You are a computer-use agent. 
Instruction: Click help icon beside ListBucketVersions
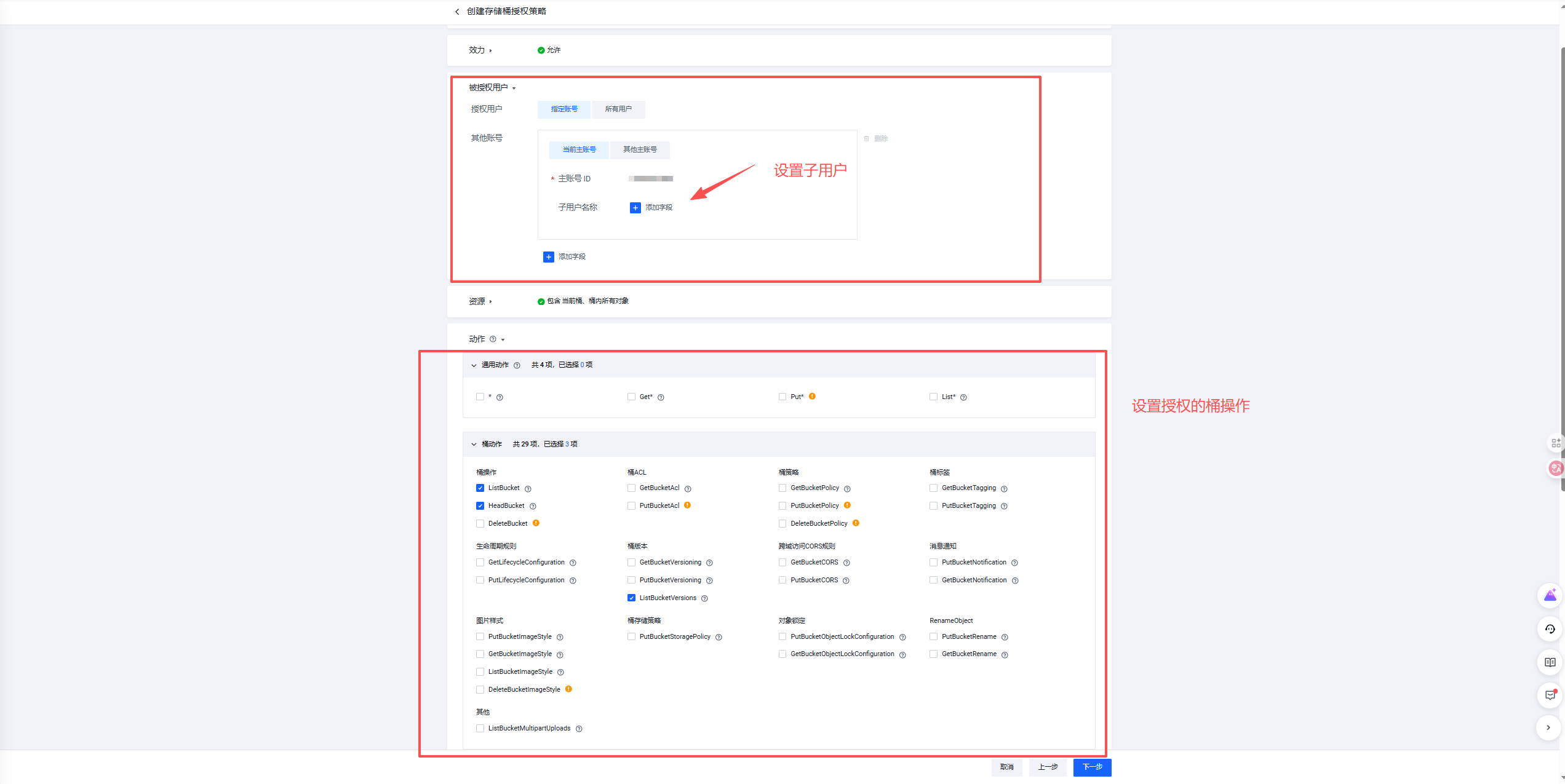point(704,598)
